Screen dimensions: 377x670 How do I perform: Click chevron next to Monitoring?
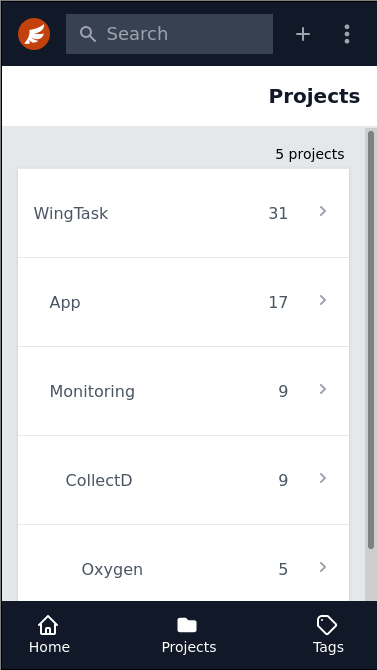click(x=323, y=389)
